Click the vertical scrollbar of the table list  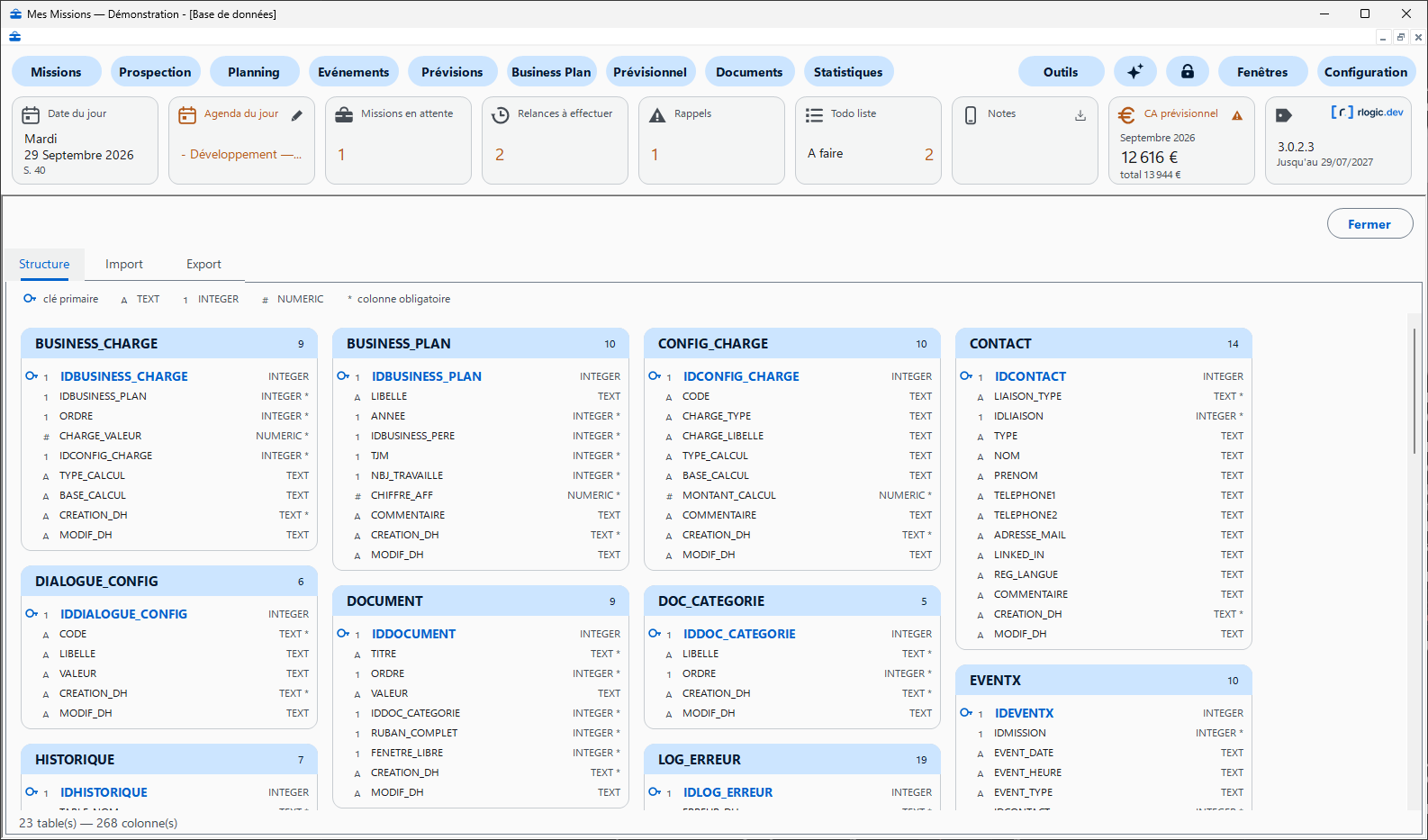1414,392
